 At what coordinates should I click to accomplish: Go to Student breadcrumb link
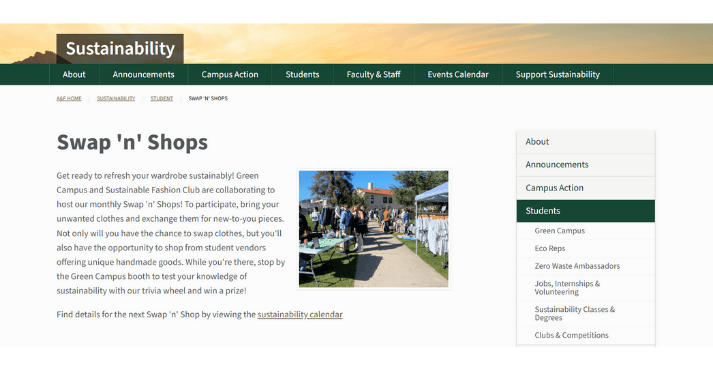162,98
